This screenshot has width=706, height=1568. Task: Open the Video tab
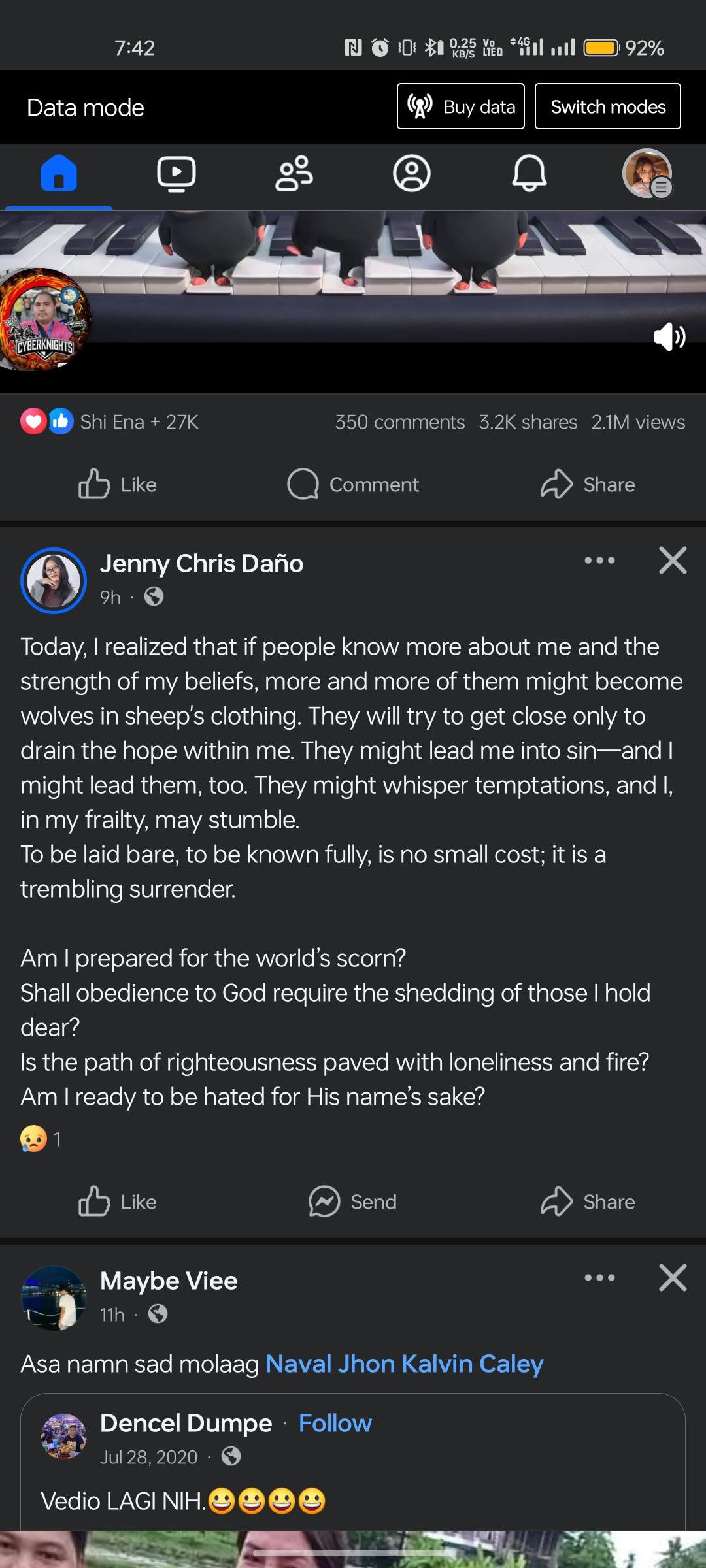[176, 174]
